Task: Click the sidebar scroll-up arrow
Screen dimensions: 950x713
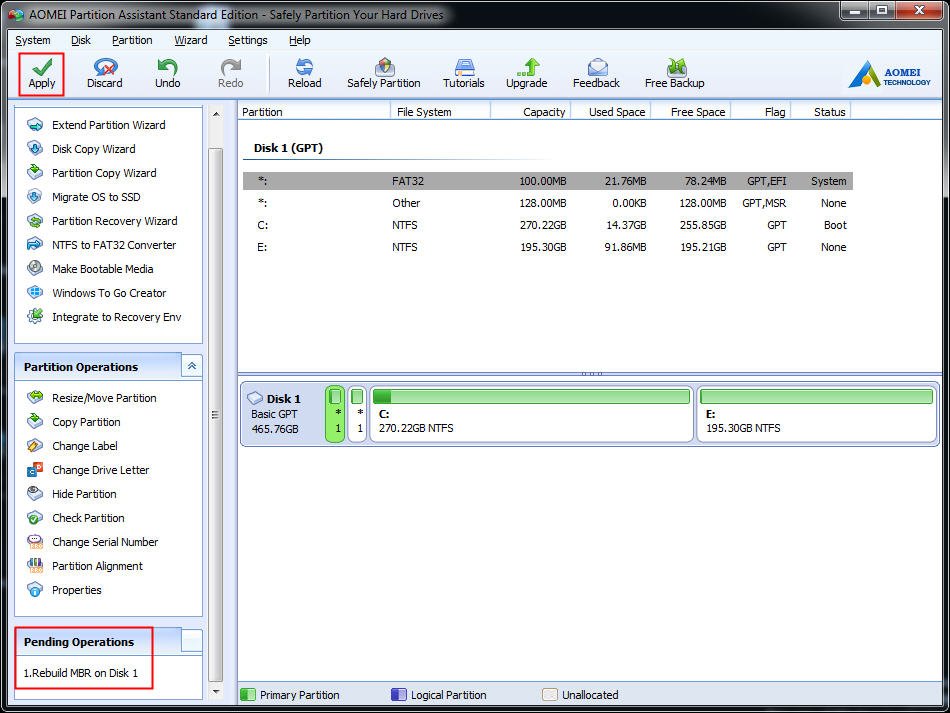Action: [x=216, y=114]
